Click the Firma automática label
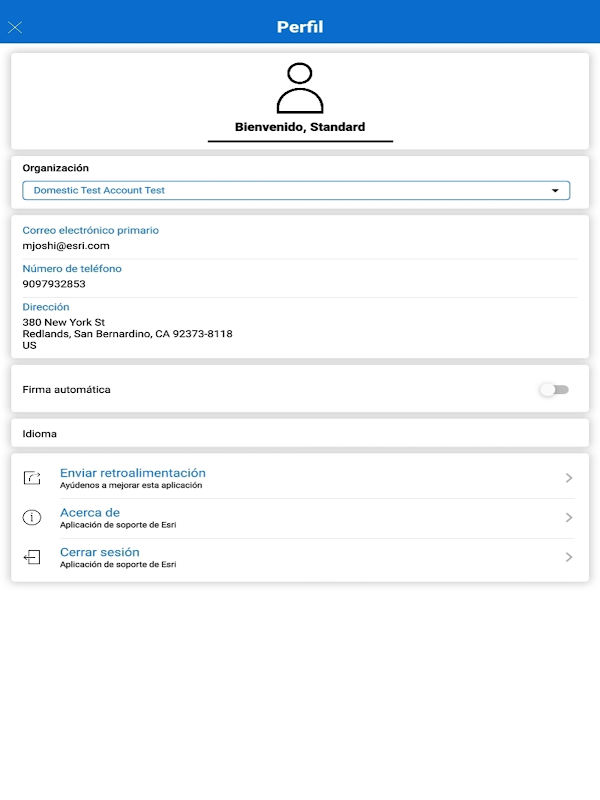 click(x=66, y=390)
